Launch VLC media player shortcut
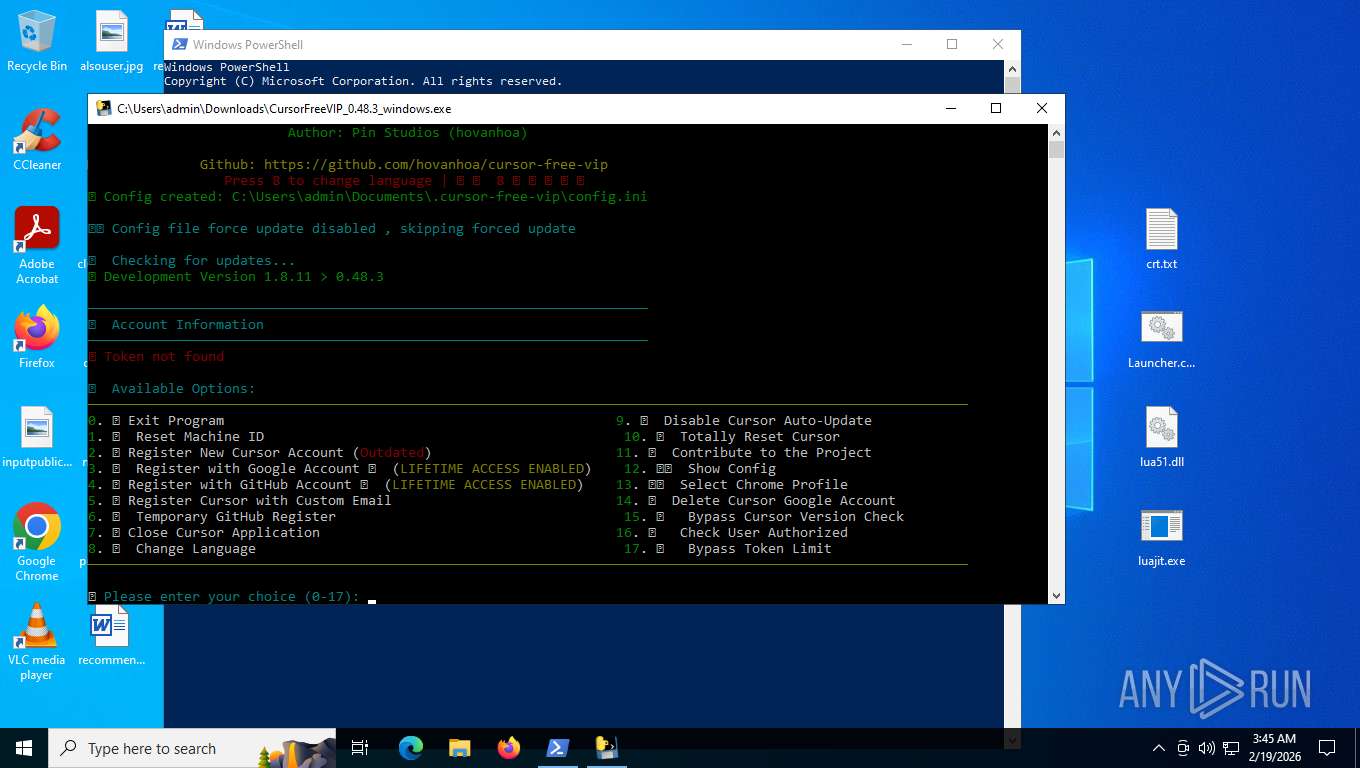 click(x=37, y=642)
